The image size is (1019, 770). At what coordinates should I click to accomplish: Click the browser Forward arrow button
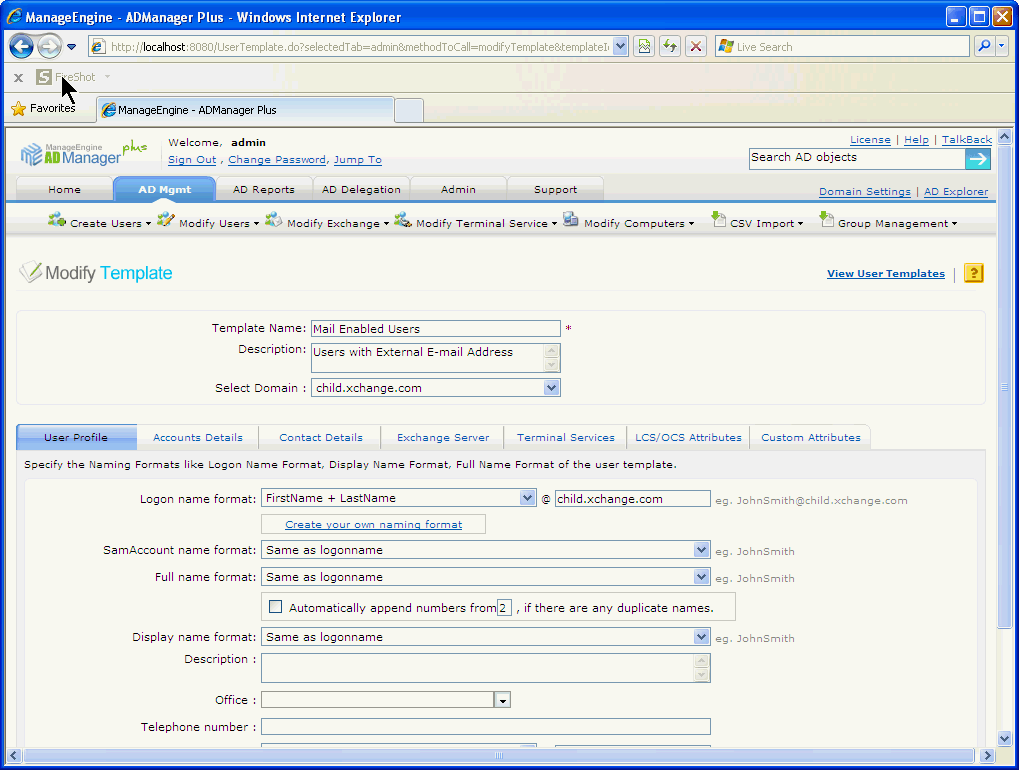point(49,46)
